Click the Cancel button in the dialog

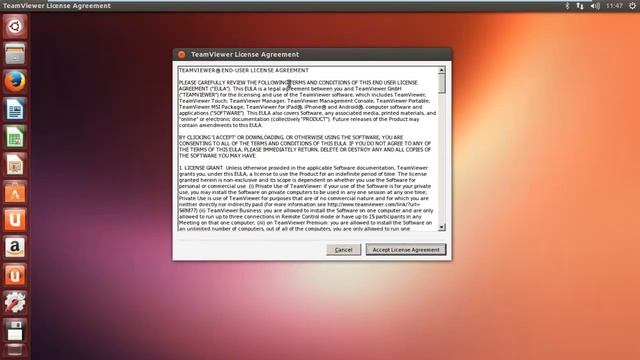(344, 250)
